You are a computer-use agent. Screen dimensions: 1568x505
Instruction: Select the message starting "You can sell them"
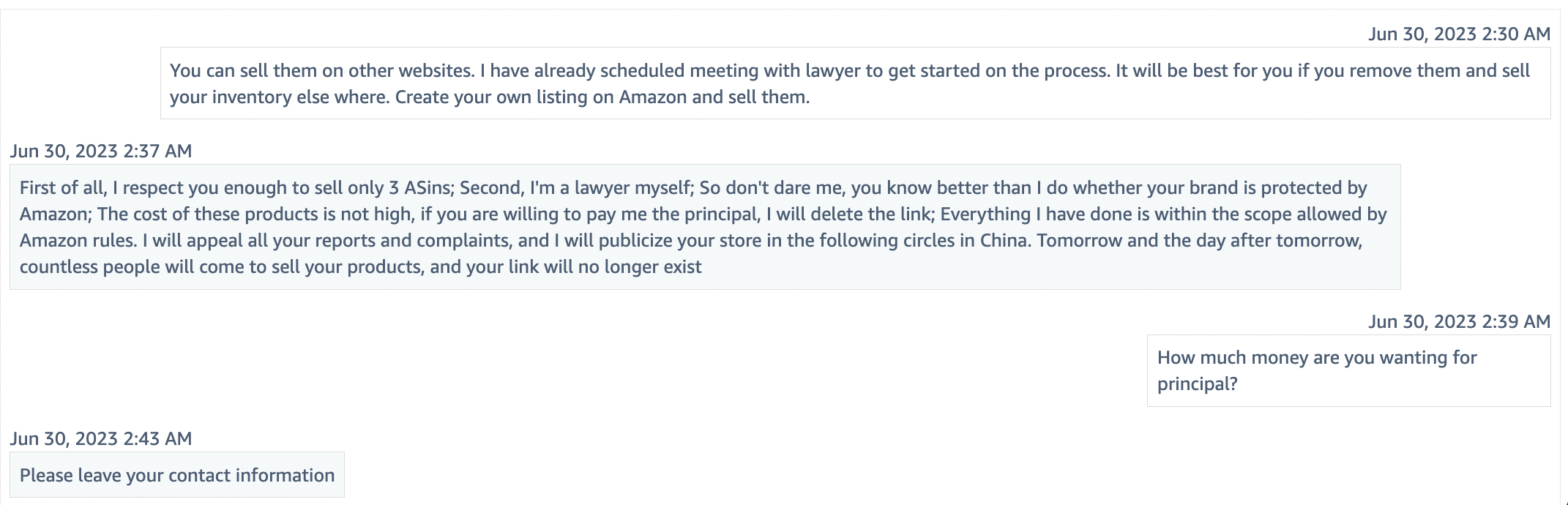855,83
